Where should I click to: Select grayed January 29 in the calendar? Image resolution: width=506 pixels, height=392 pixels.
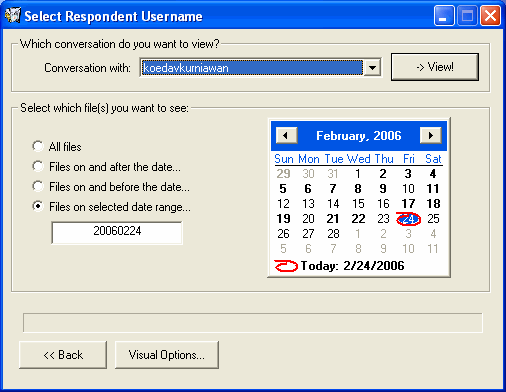(283, 174)
